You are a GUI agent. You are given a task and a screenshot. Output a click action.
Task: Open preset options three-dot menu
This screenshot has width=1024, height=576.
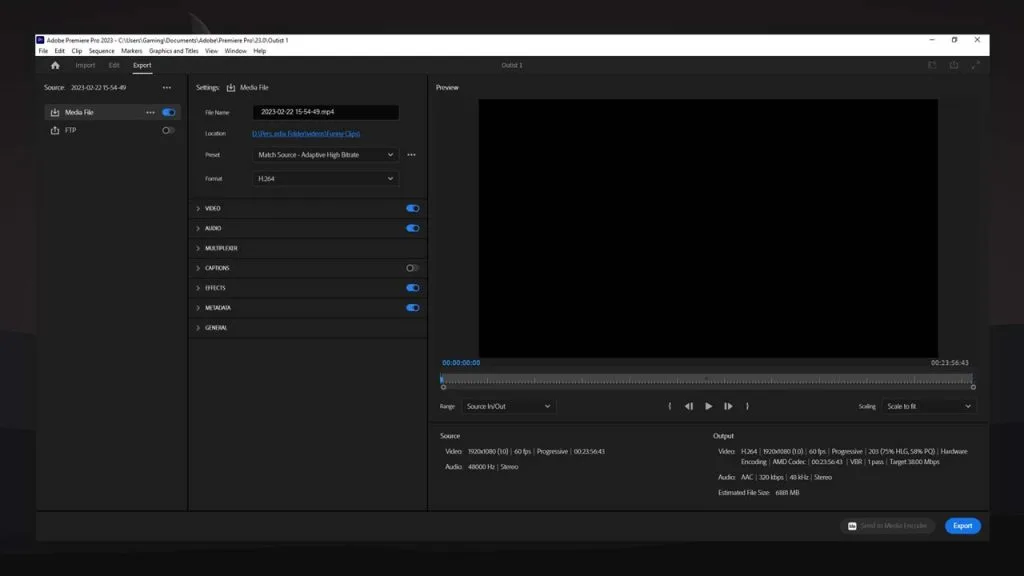tap(411, 155)
